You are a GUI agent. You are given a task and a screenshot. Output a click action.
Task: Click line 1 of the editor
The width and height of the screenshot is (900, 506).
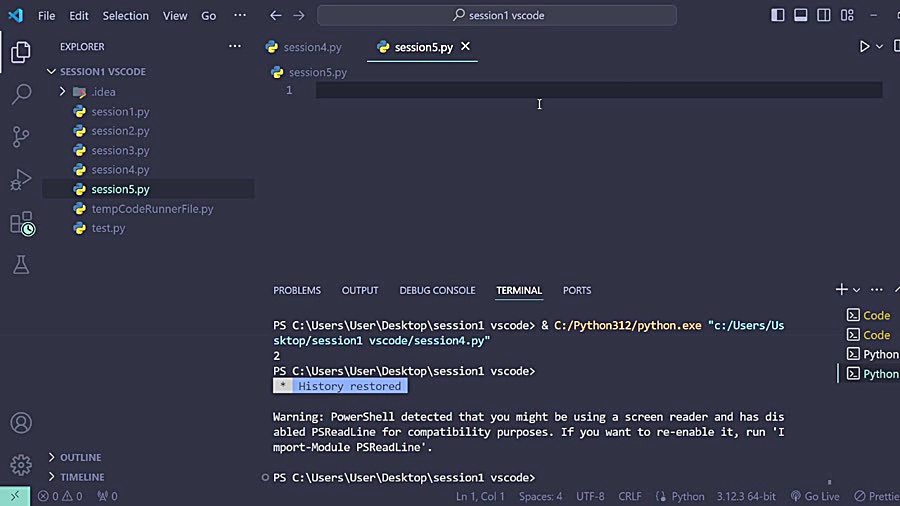pos(599,90)
